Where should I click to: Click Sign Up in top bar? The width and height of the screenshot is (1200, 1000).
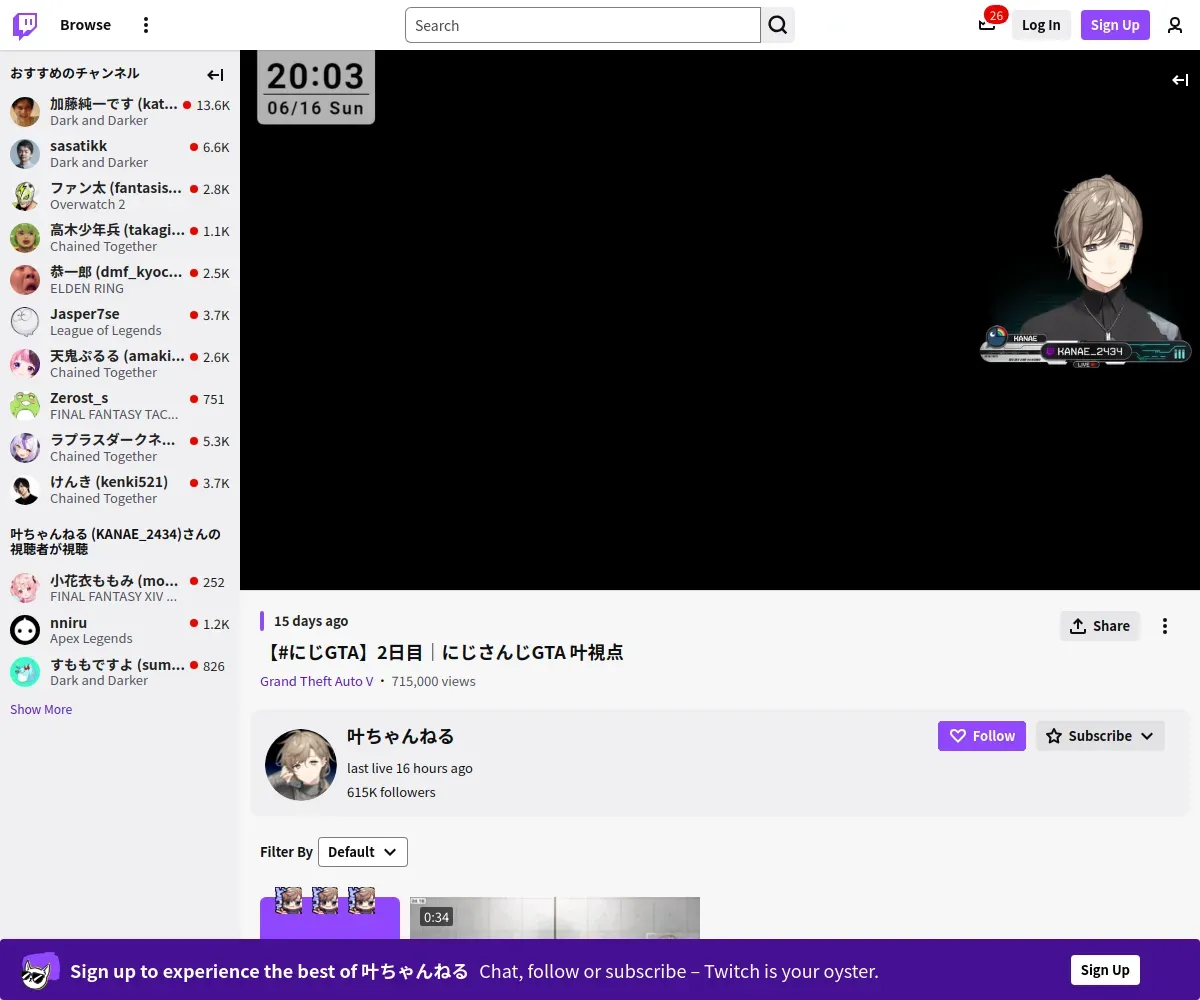(x=1115, y=25)
